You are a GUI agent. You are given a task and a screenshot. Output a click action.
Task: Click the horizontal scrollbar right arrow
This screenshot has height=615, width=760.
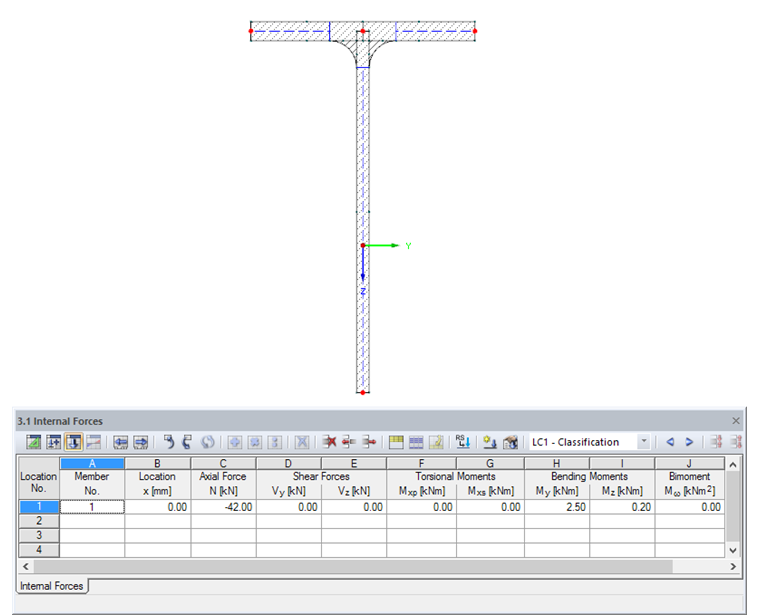[x=733, y=566]
